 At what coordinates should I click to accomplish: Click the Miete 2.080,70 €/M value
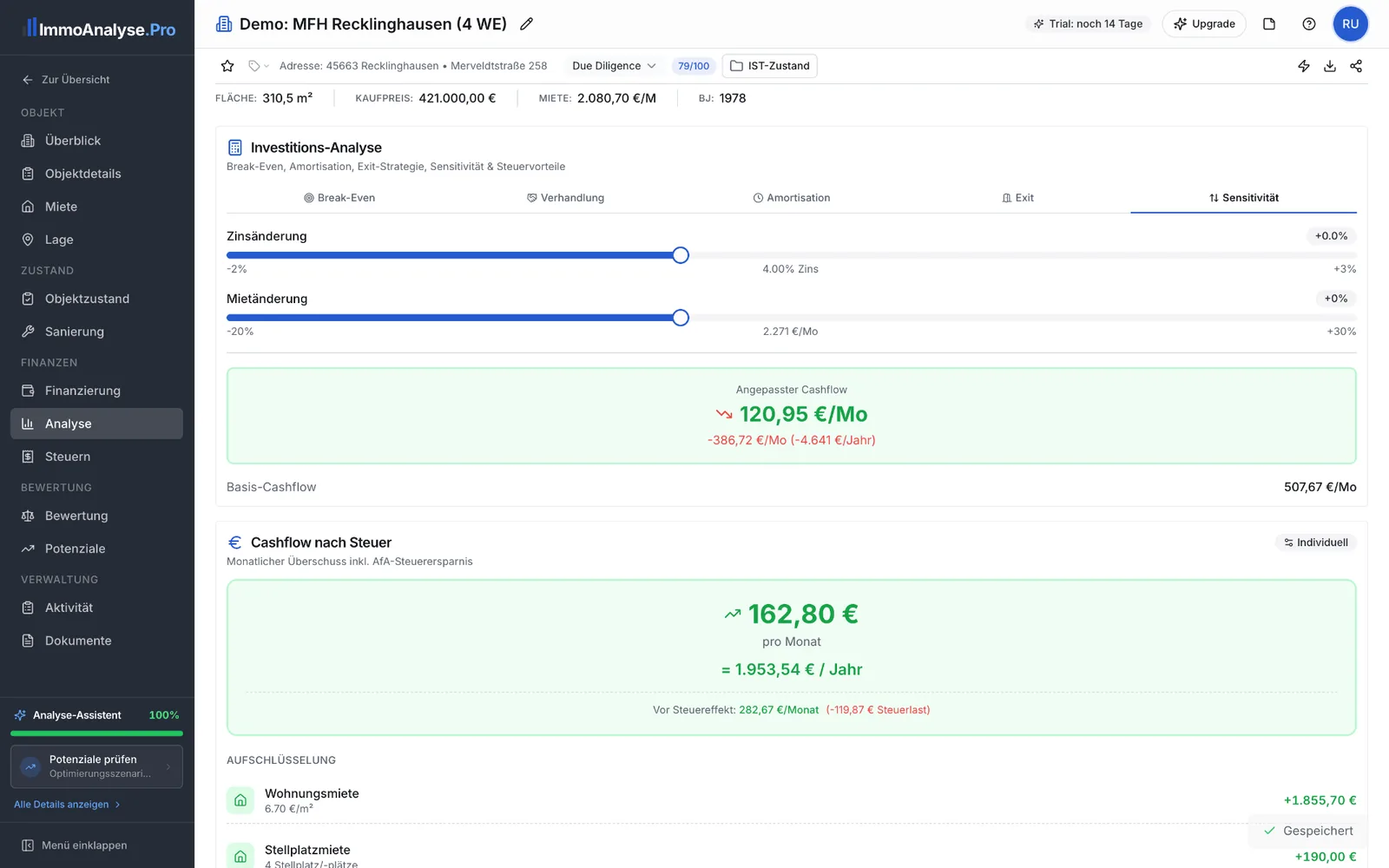coord(616,98)
